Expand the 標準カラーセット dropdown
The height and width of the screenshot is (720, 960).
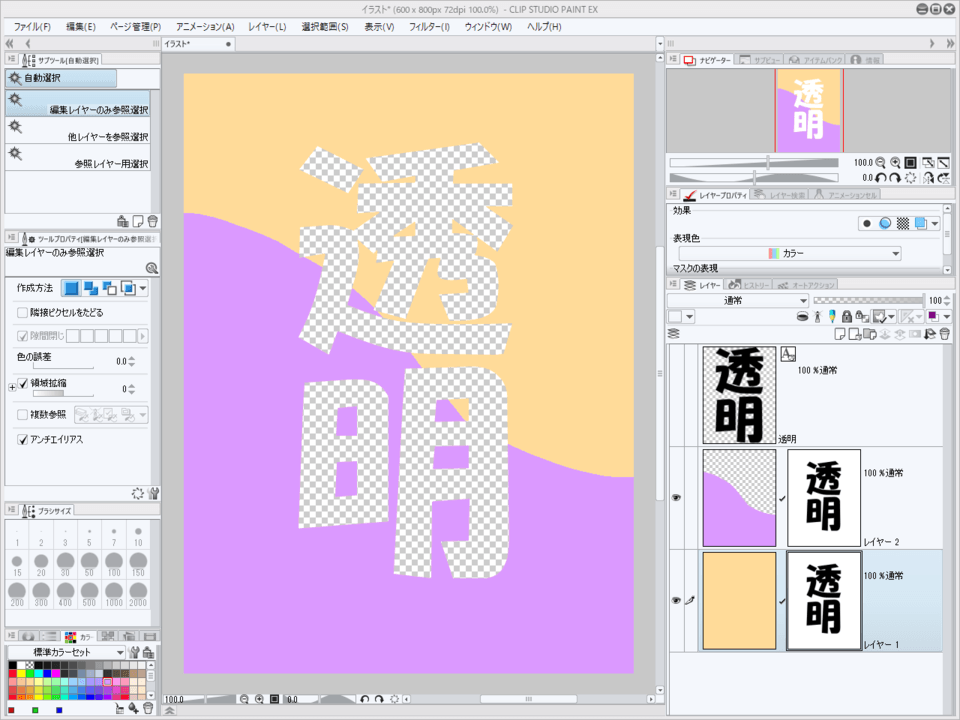[66, 652]
